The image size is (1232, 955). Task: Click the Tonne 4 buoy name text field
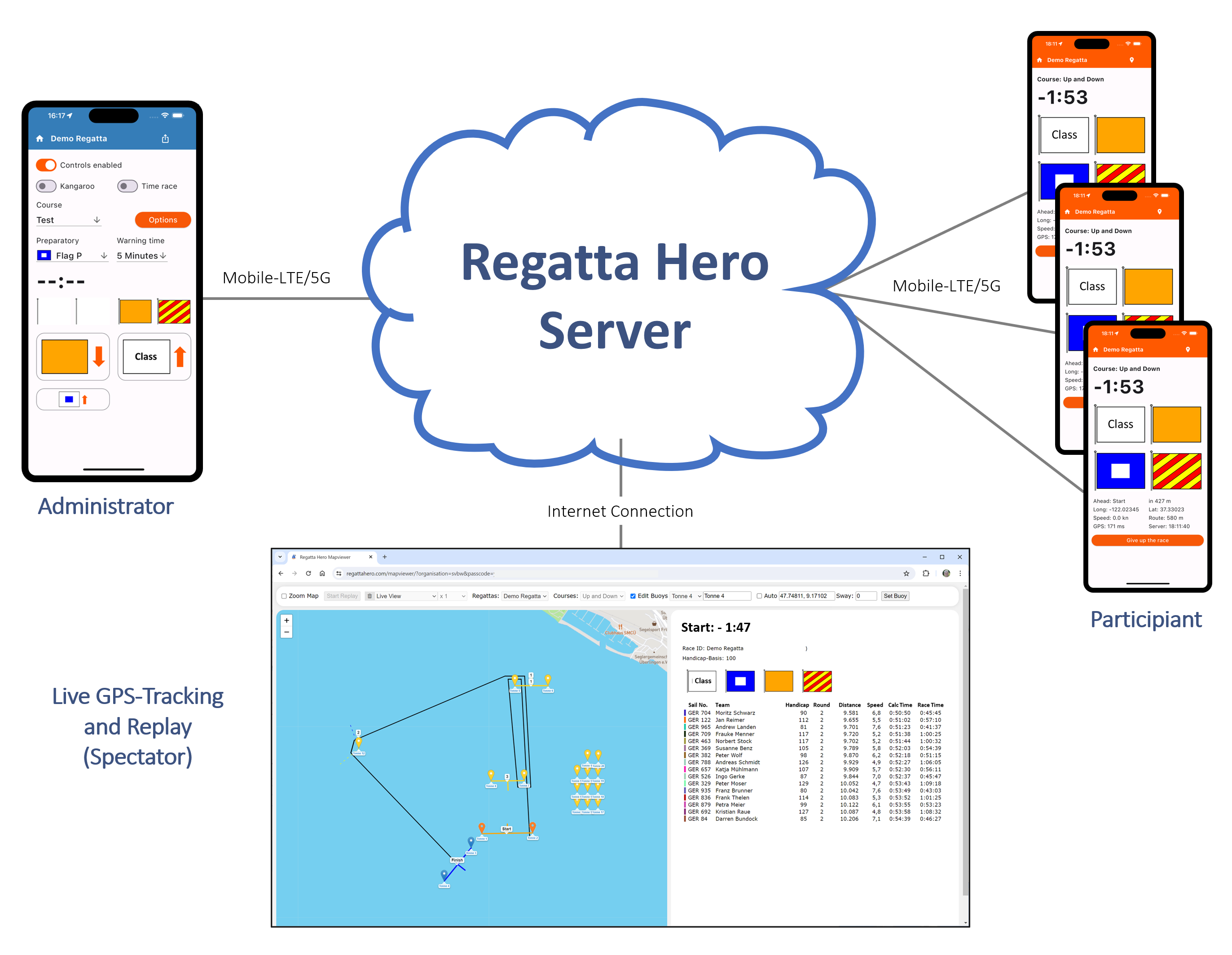(x=727, y=596)
